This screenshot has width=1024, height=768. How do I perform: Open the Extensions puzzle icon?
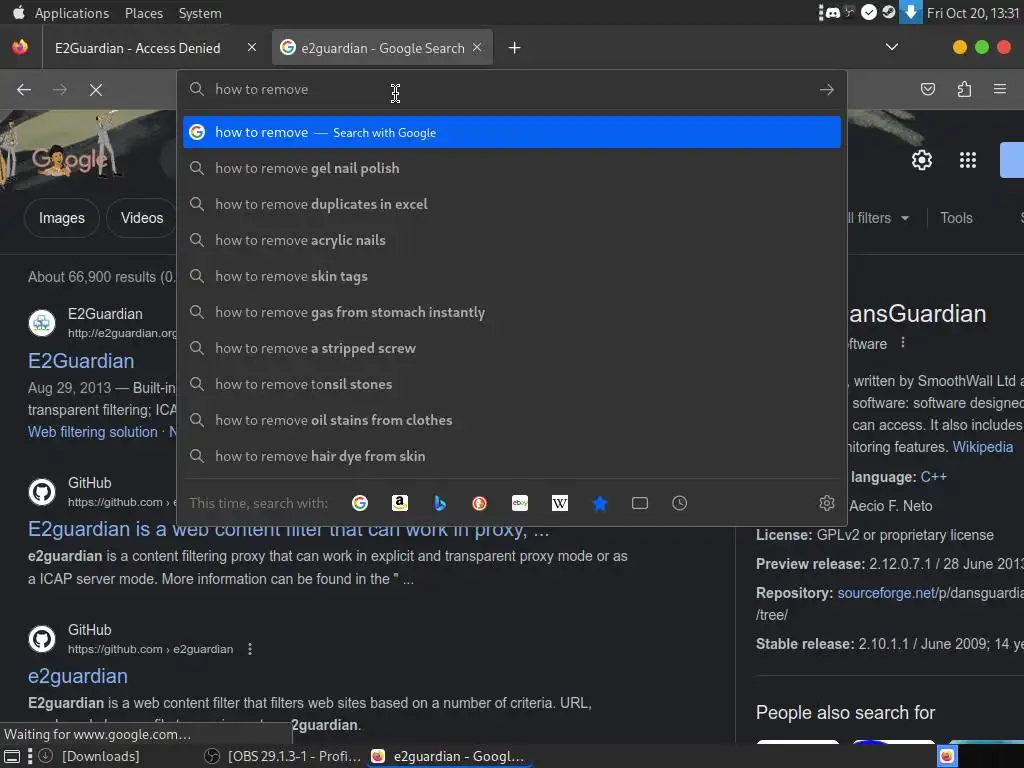tap(964, 89)
